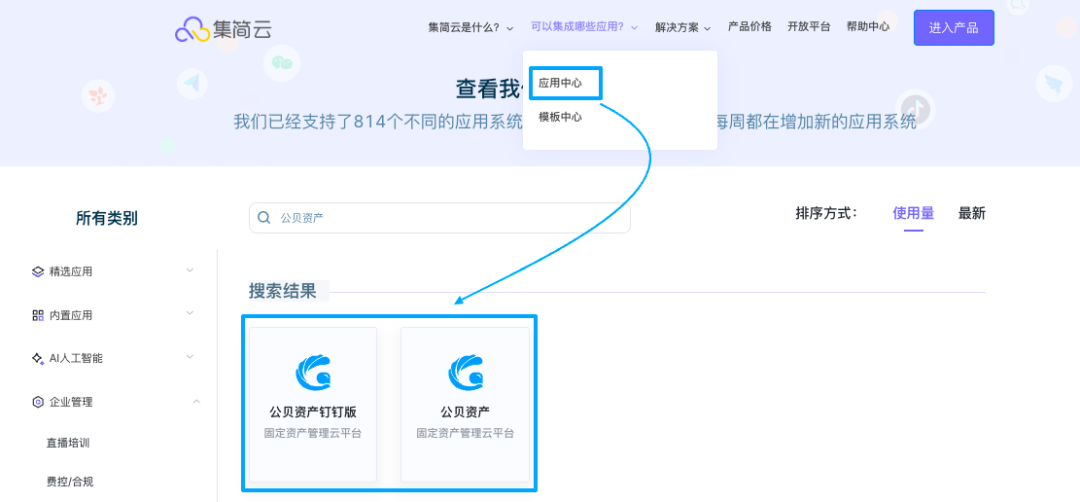
Task: Select the AI人工智能 category label
Action: [76, 359]
